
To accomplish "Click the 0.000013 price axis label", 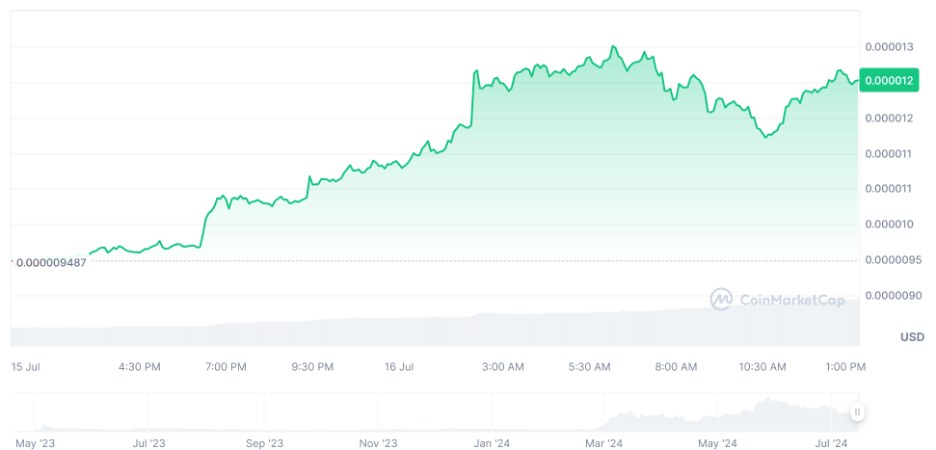I will pyautogui.click(x=888, y=47).
